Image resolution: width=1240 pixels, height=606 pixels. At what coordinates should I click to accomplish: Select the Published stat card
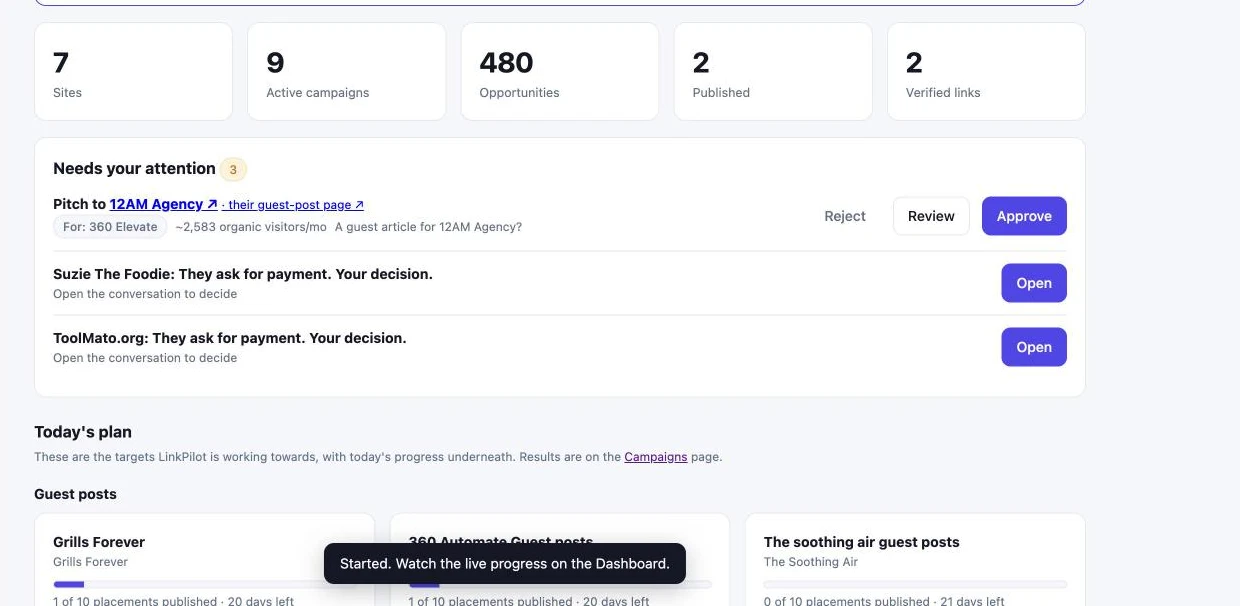click(x=773, y=72)
